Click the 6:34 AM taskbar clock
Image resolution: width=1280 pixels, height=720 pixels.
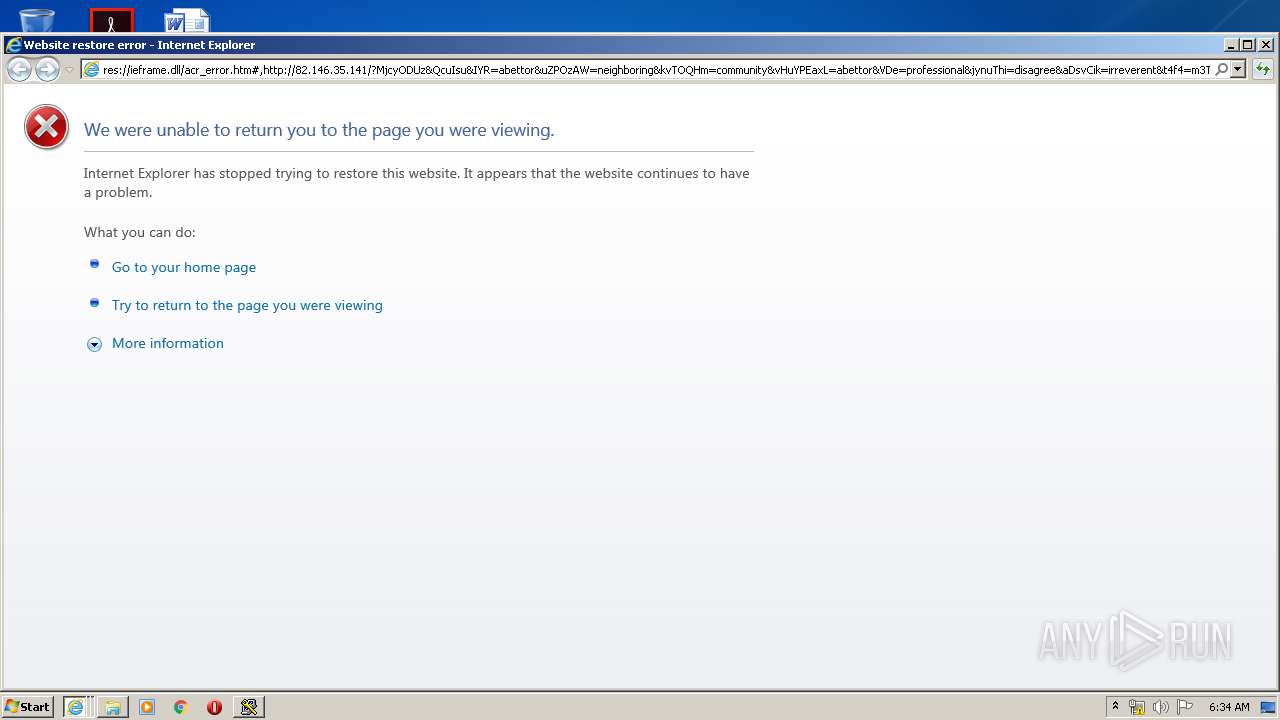tap(1229, 707)
